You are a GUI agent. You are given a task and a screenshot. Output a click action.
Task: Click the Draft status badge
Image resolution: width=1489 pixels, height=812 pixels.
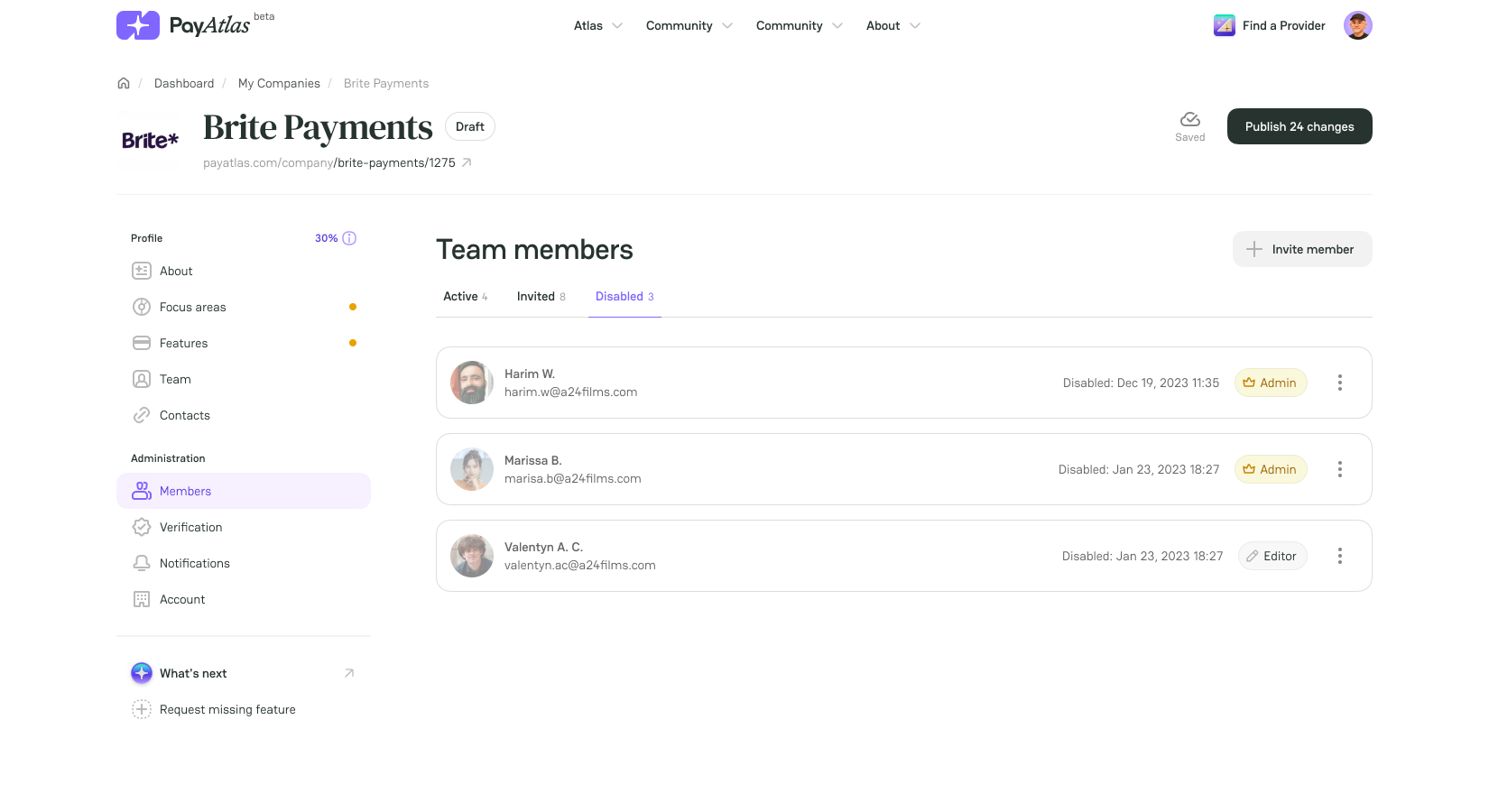470,126
